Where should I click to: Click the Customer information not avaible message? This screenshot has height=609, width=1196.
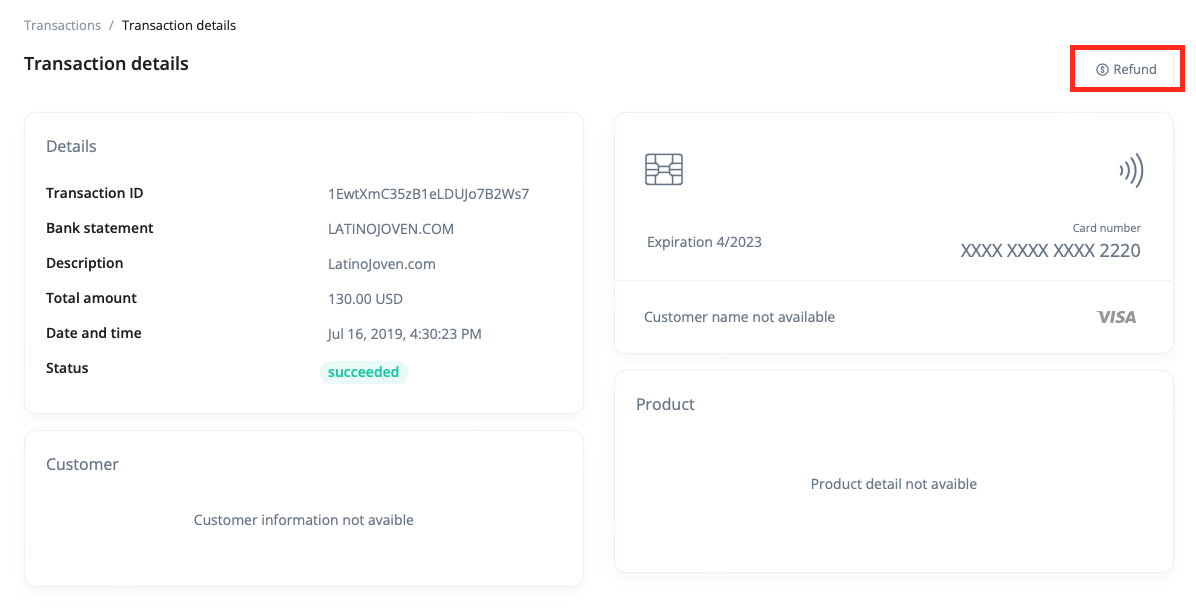coord(303,520)
